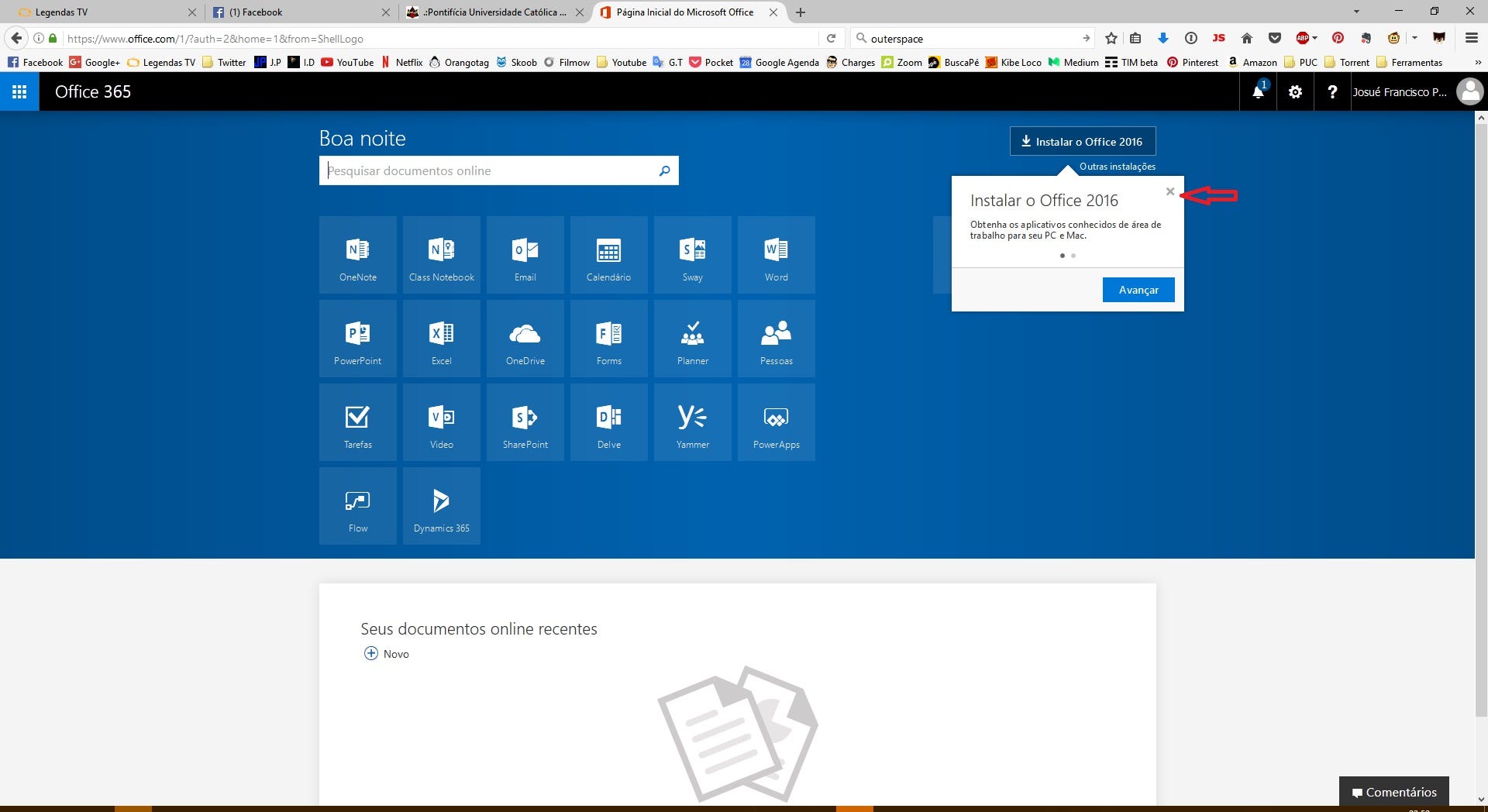Open the Pessoas tile

click(x=777, y=339)
